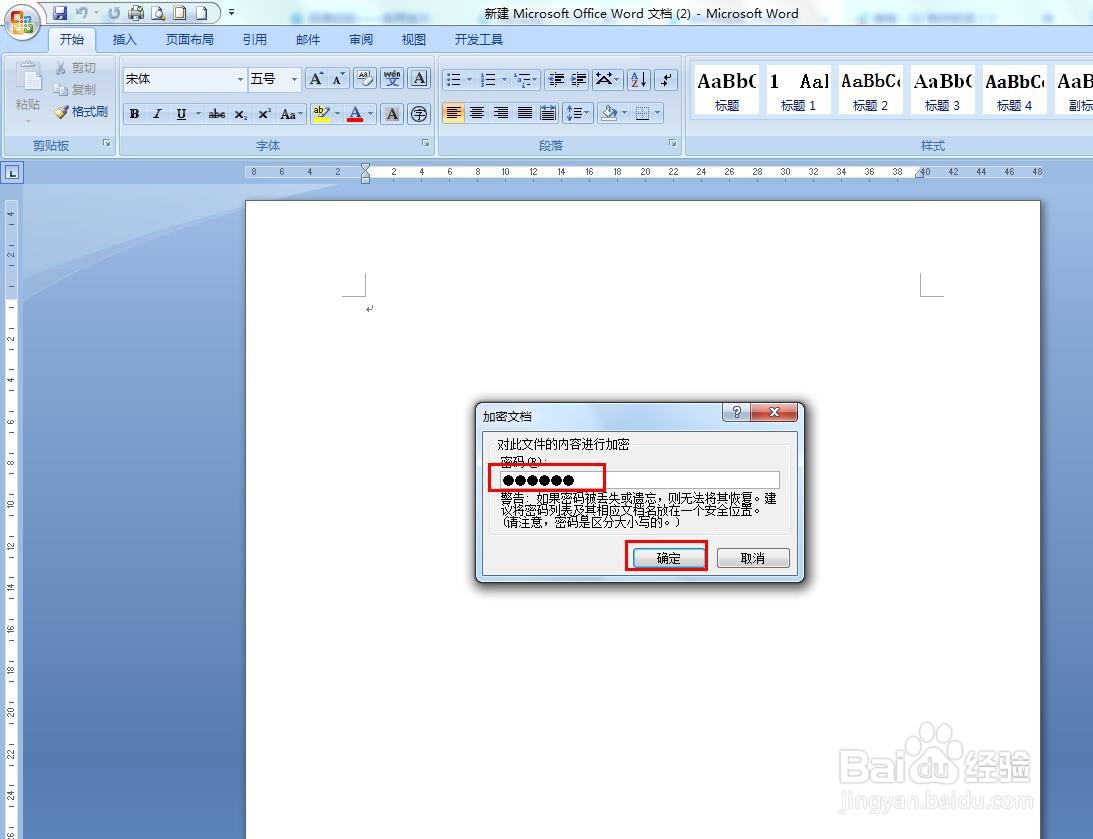Apply red font color button

355,114
